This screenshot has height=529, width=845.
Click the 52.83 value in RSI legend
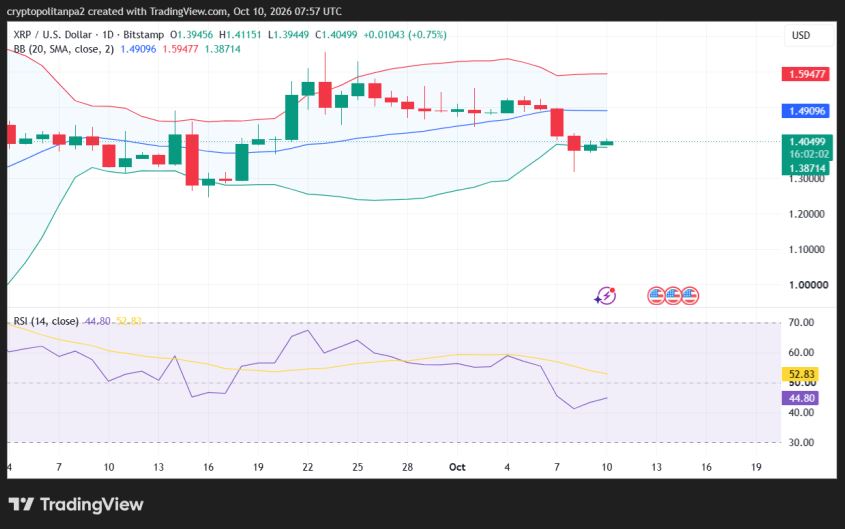129,321
